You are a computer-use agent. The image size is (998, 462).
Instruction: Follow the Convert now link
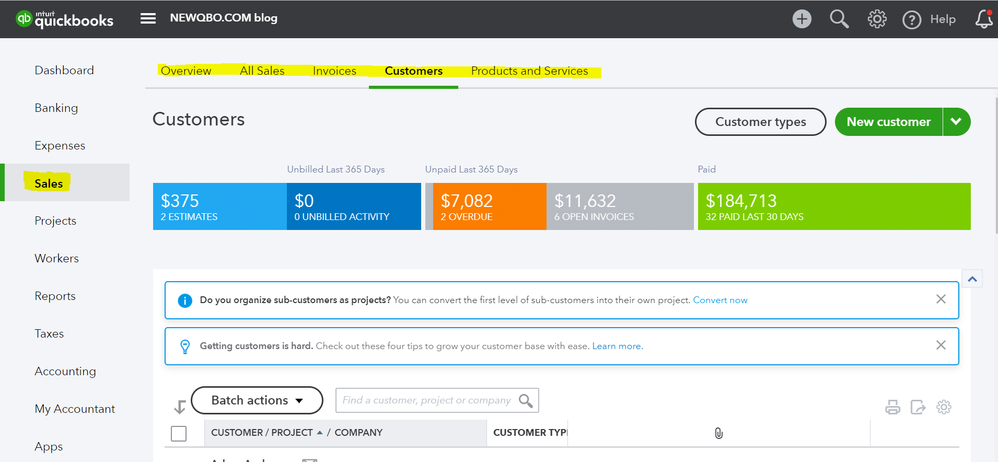tap(720, 300)
